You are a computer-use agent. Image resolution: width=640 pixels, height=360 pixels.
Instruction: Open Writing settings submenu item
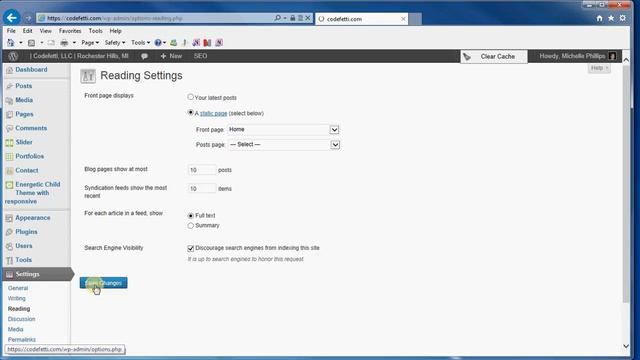point(17,298)
